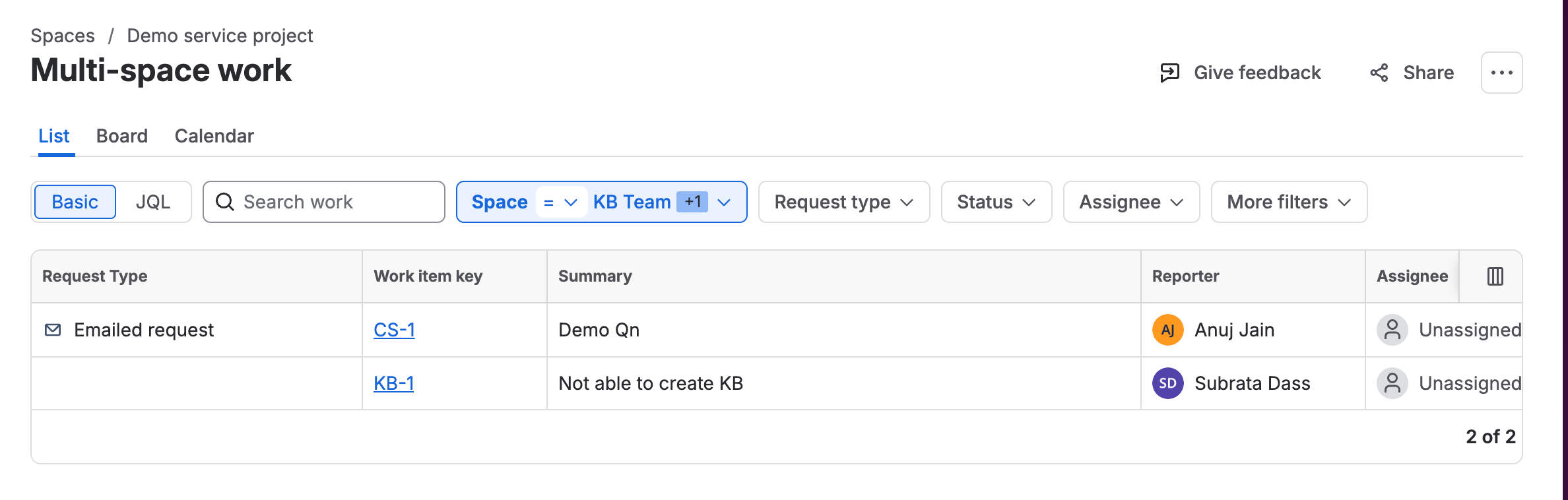Image resolution: width=1568 pixels, height=500 pixels.
Task: Click the Assignee column header
Action: 1412,276
